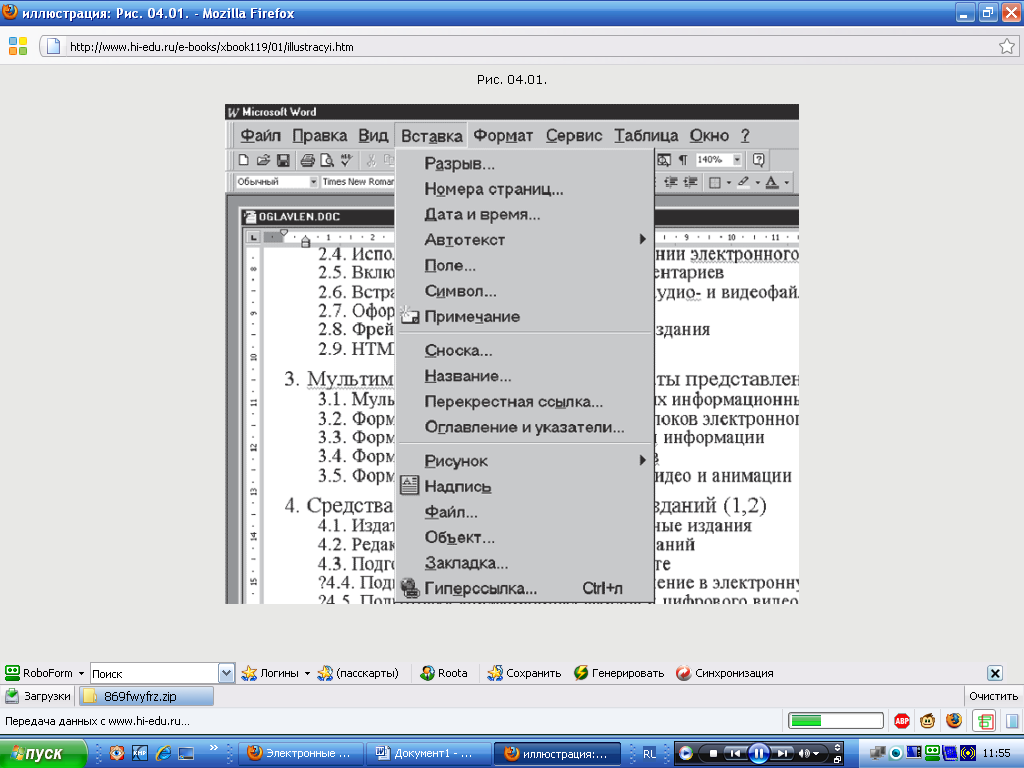This screenshot has width=1024, height=768.
Task: Open the Highlight color dropdown arrow
Action: 758,183
